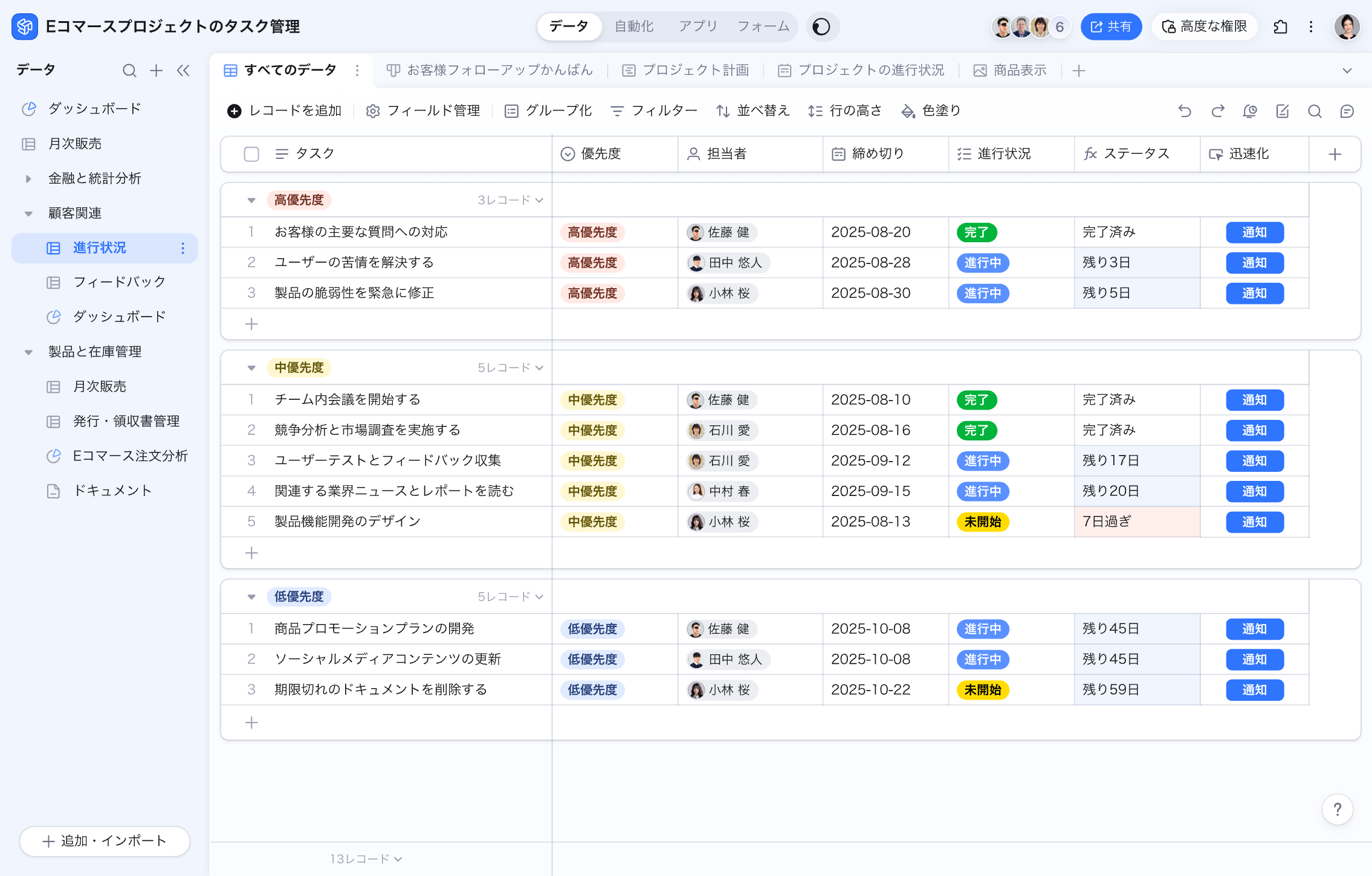Click the undo arrow icon
Screen dimensions: 1372x876
pos(1185,111)
